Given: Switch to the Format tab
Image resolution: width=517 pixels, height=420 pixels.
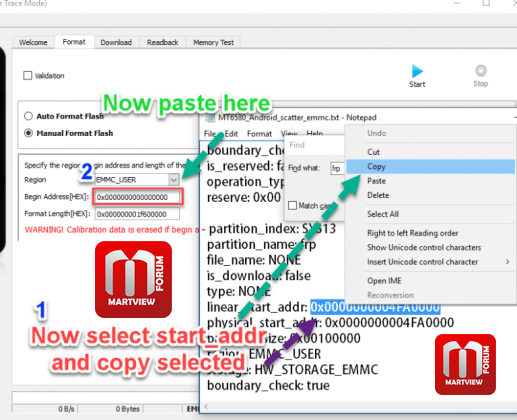Looking at the screenshot, I should point(74,42).
